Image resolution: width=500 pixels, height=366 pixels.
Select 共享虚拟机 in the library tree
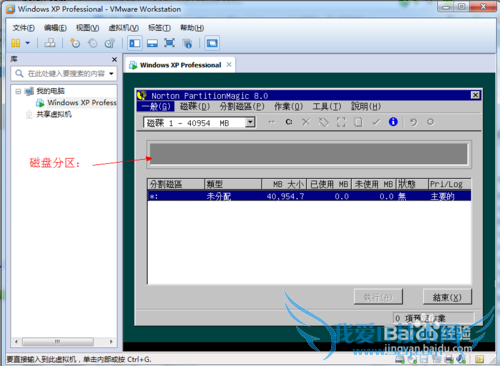point(54,114)
